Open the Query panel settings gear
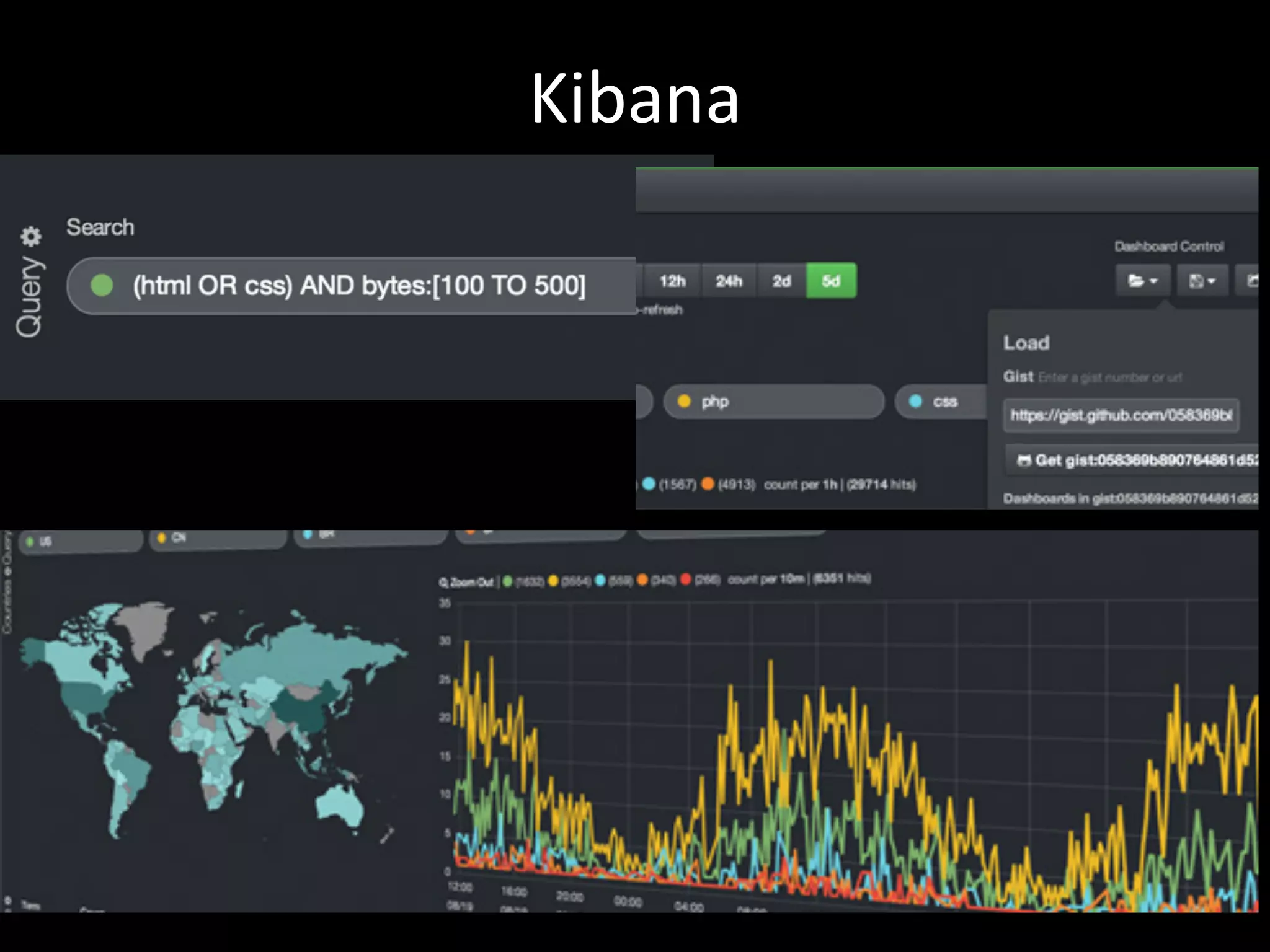 31,236
